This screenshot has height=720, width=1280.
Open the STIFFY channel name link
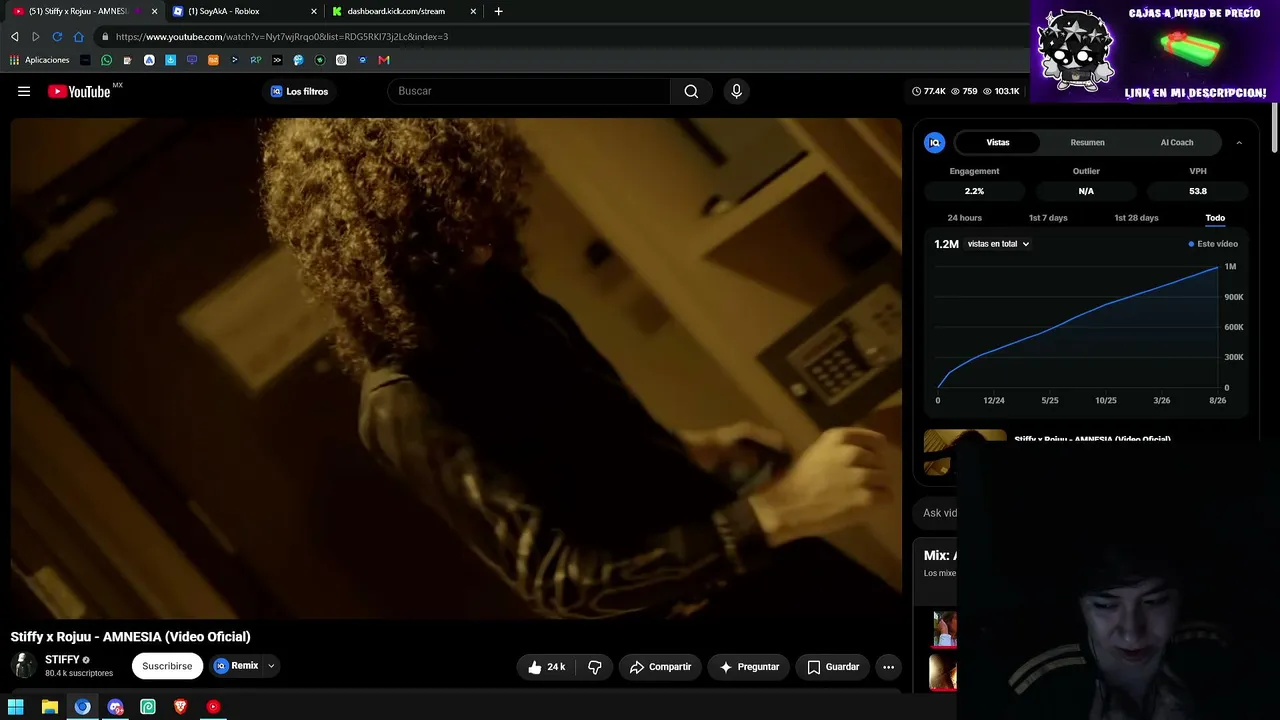(62, 660)
